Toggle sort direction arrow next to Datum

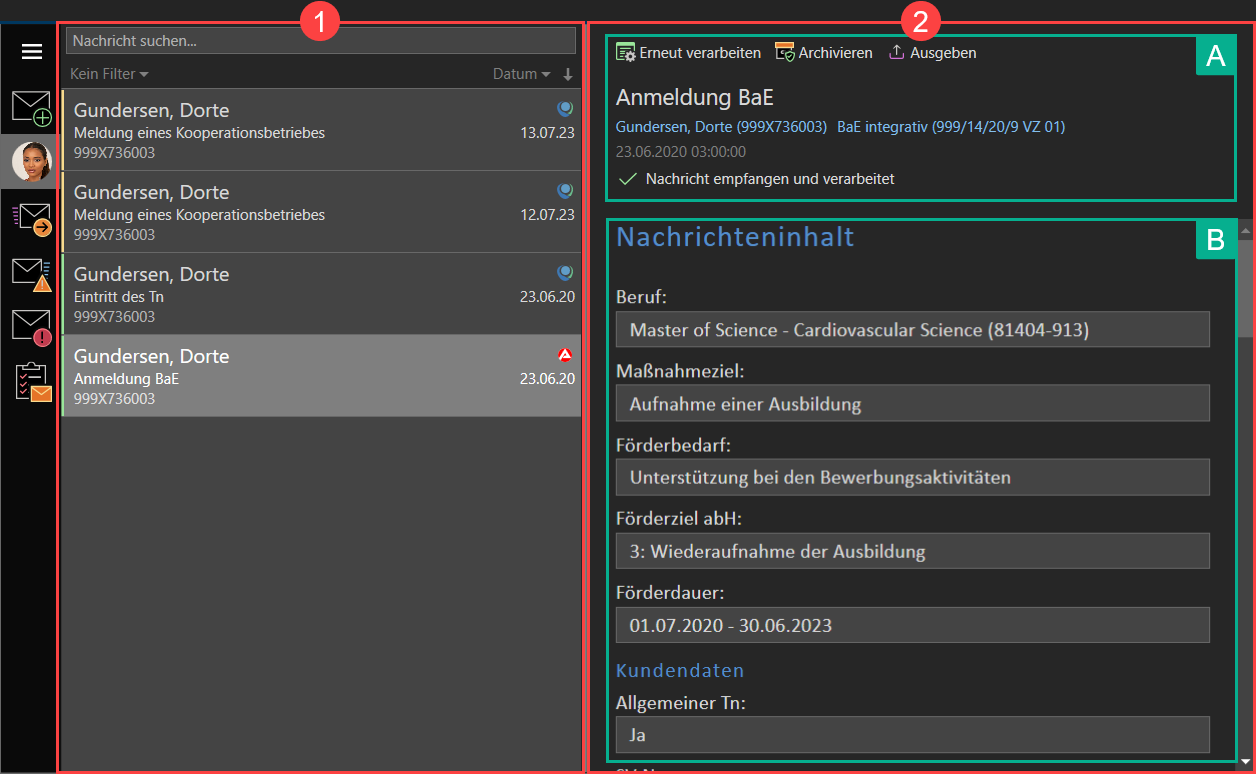point(568,74)
